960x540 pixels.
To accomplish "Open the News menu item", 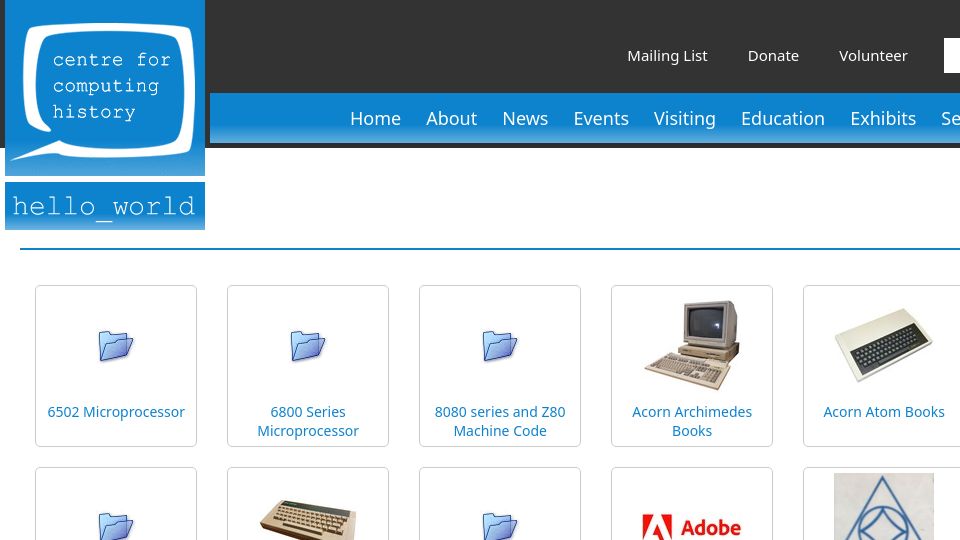I will coord(525,118).
